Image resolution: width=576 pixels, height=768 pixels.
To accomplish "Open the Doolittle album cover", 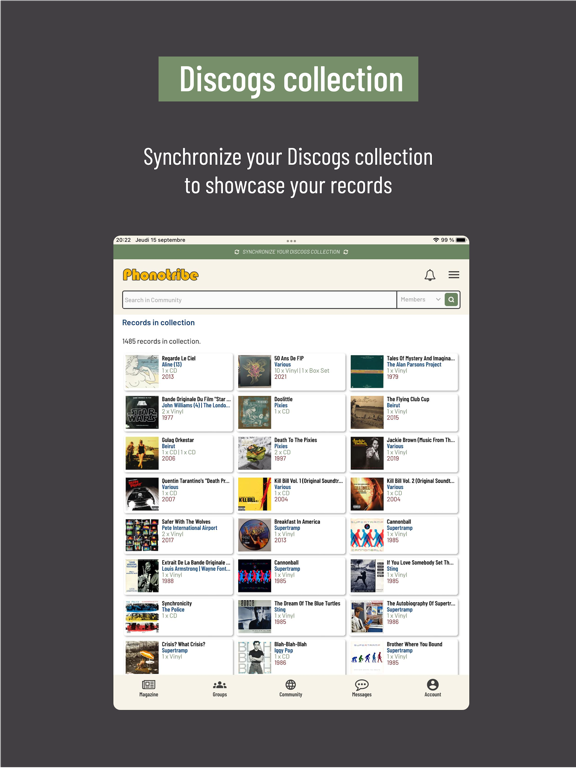I will click(254, 412).
